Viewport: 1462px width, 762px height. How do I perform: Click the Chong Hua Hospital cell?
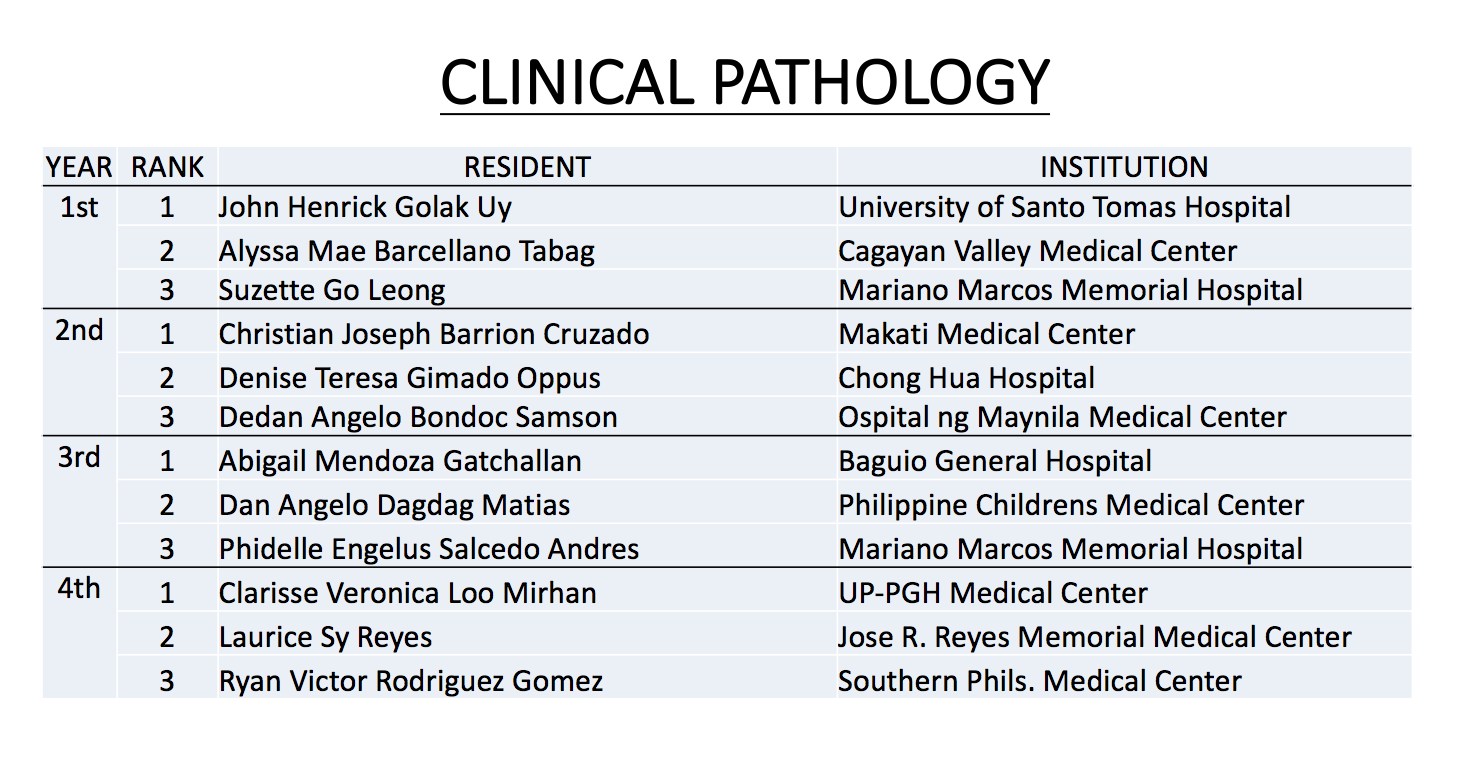coord(967,378)
